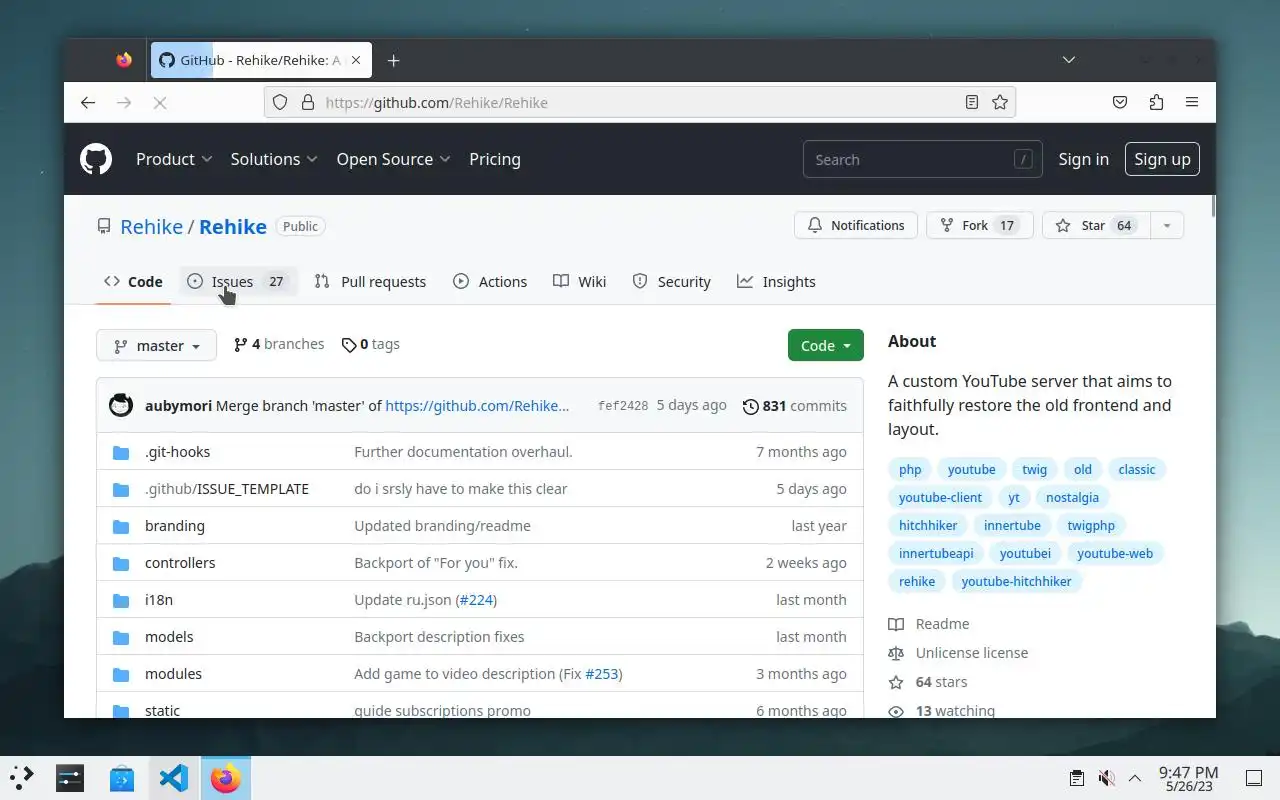Click the Sign in link

(x=1084, y=159)
